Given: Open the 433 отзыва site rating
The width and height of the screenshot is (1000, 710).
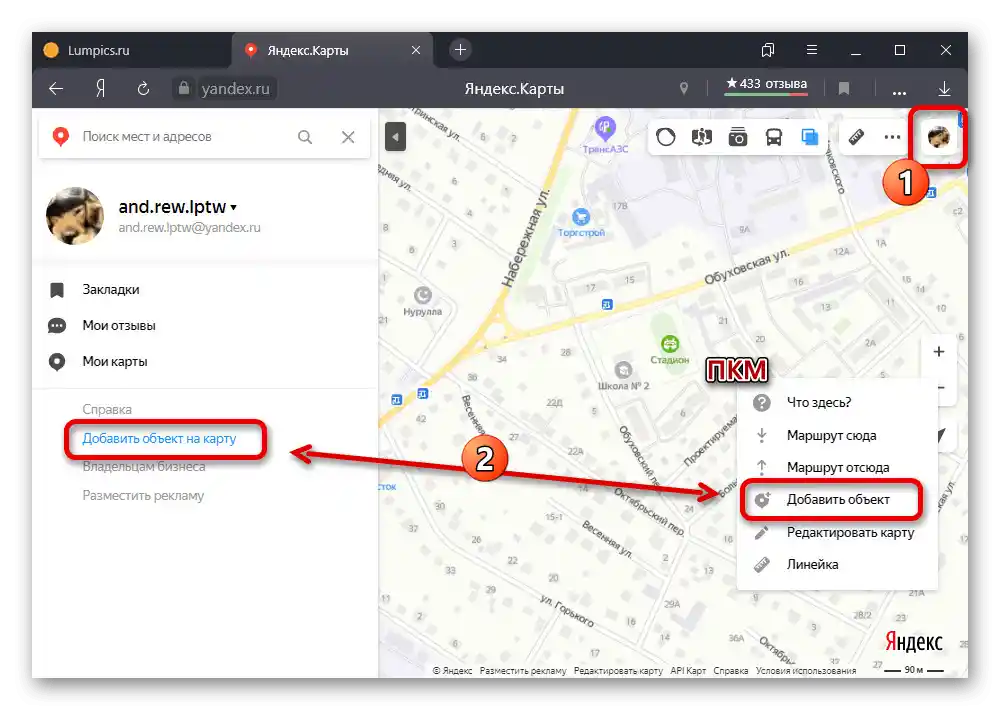Looking at the screenshot, I should [x=767, y=84].
